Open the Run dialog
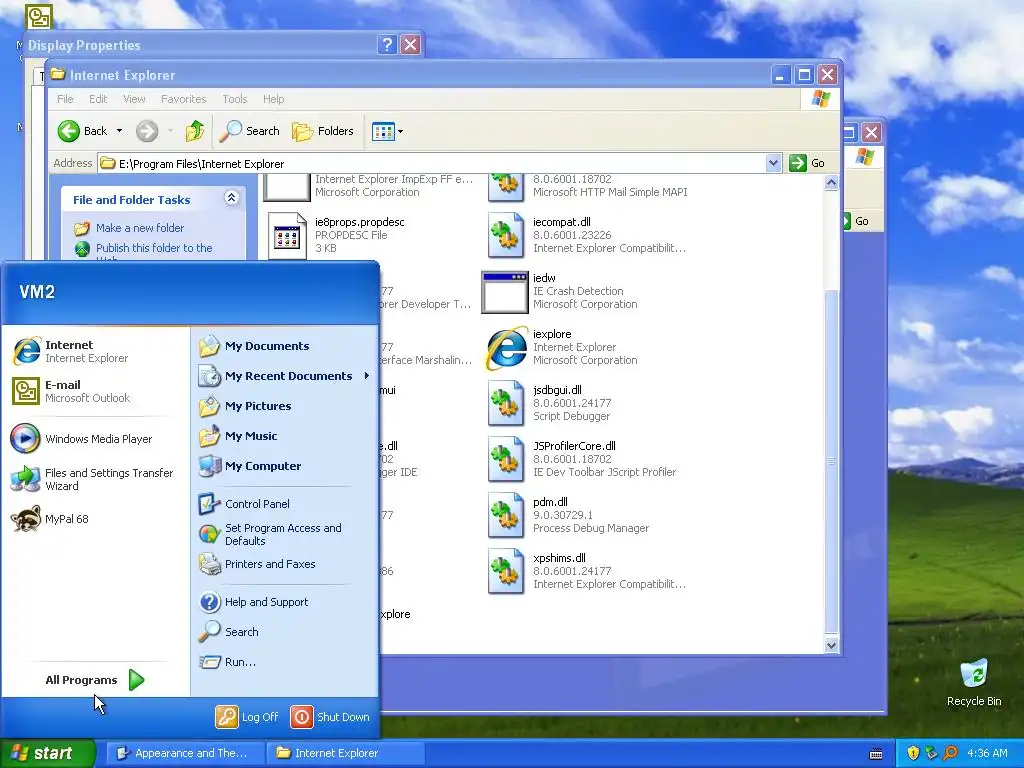 (228, 662)
